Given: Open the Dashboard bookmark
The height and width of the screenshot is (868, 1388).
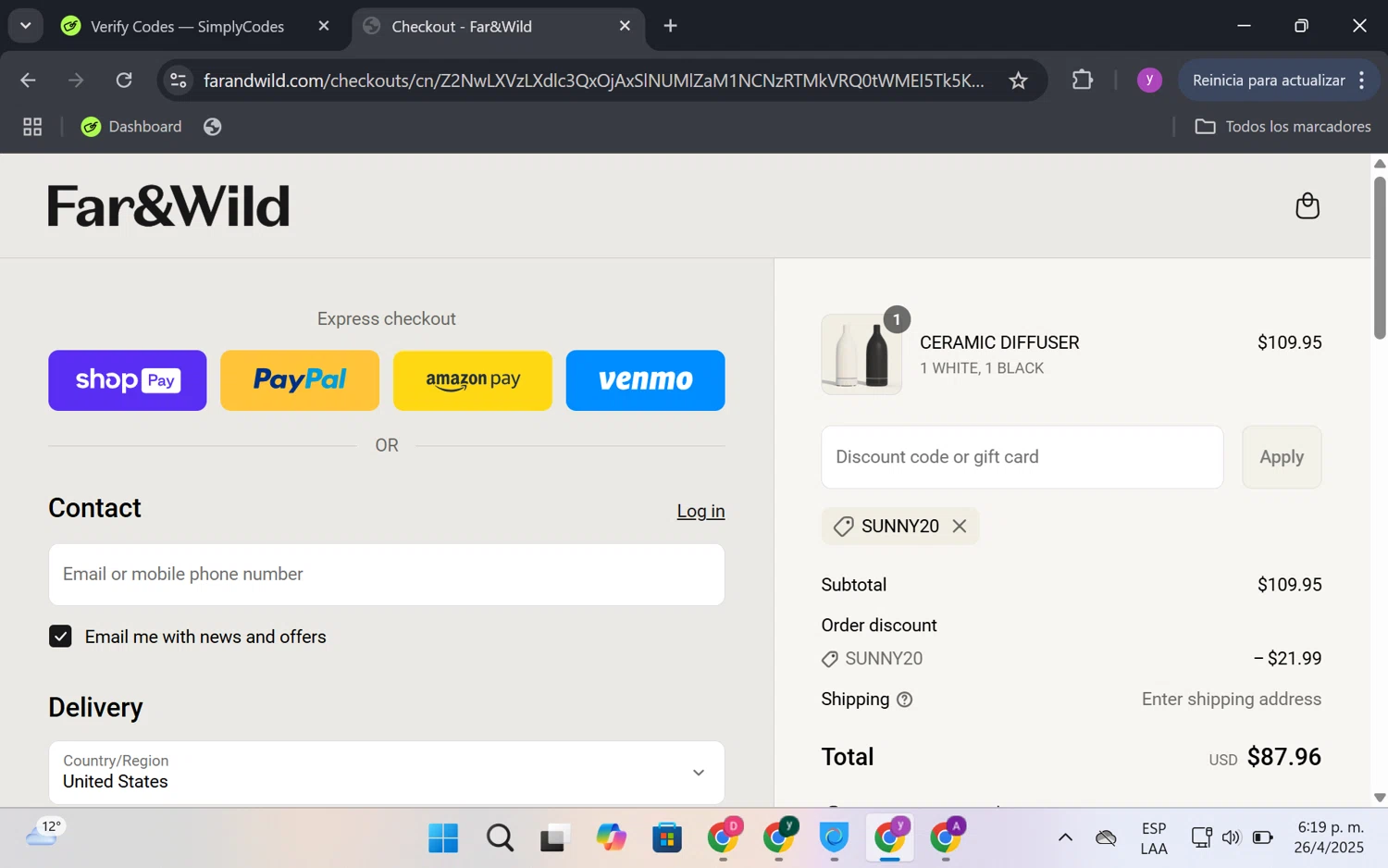Looking at the screenshot, I should tap(131, 127).
